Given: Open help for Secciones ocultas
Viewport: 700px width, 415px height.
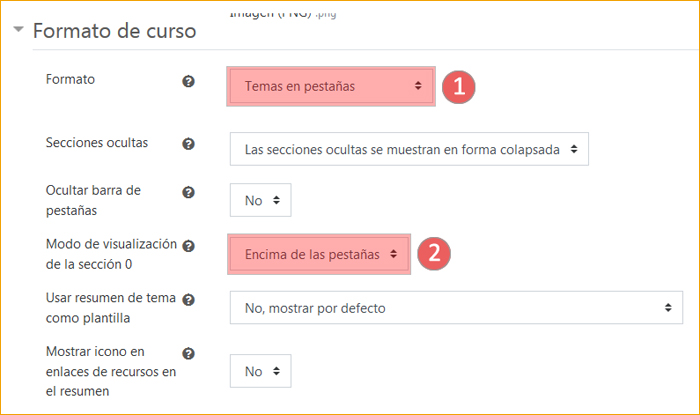Looking at the screenshot, I should coord(188,144).
